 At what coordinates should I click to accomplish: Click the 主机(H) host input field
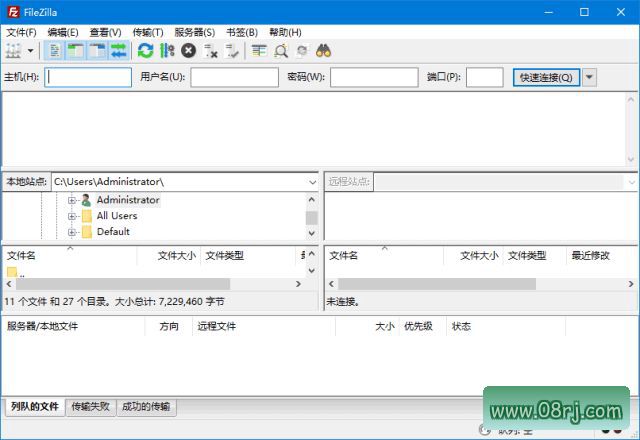click(88, 77)
